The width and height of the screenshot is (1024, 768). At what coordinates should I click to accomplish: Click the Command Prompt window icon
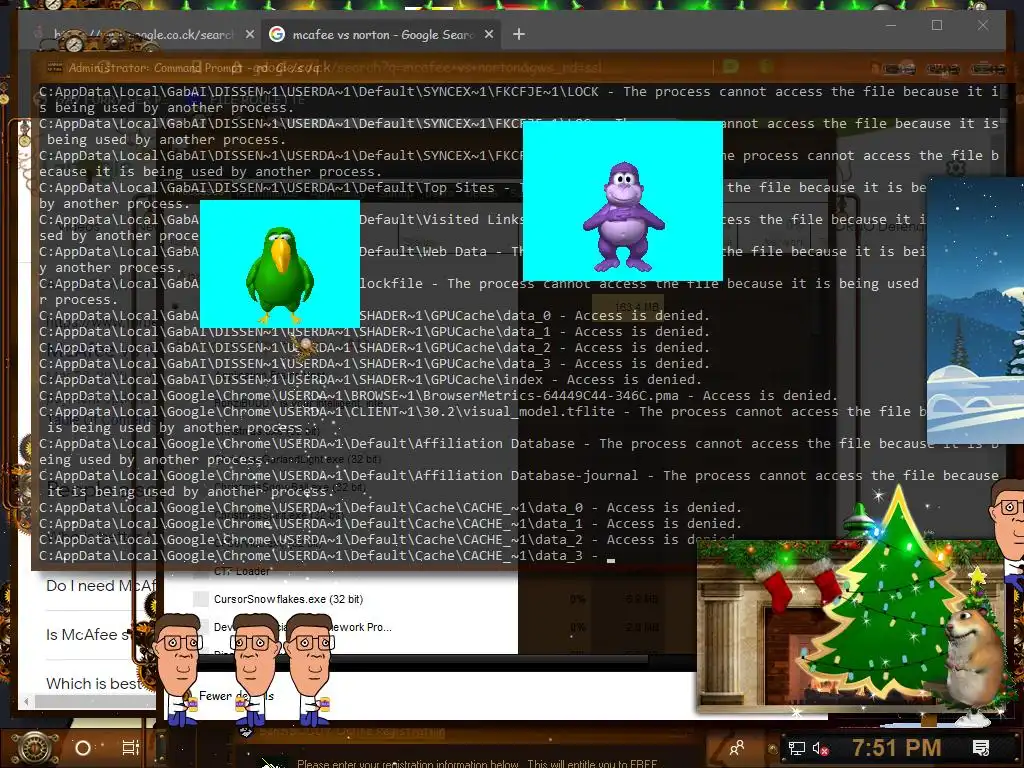55,67
